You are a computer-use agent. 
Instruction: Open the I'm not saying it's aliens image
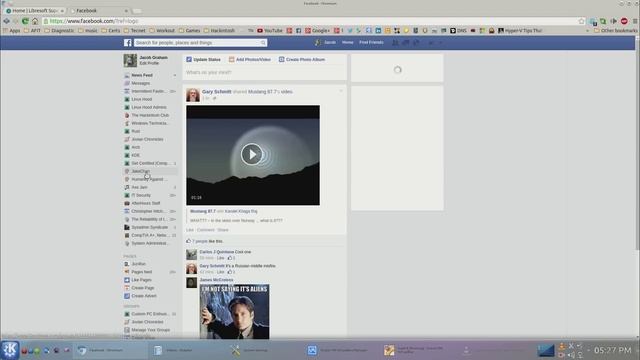tap(234, 311)
